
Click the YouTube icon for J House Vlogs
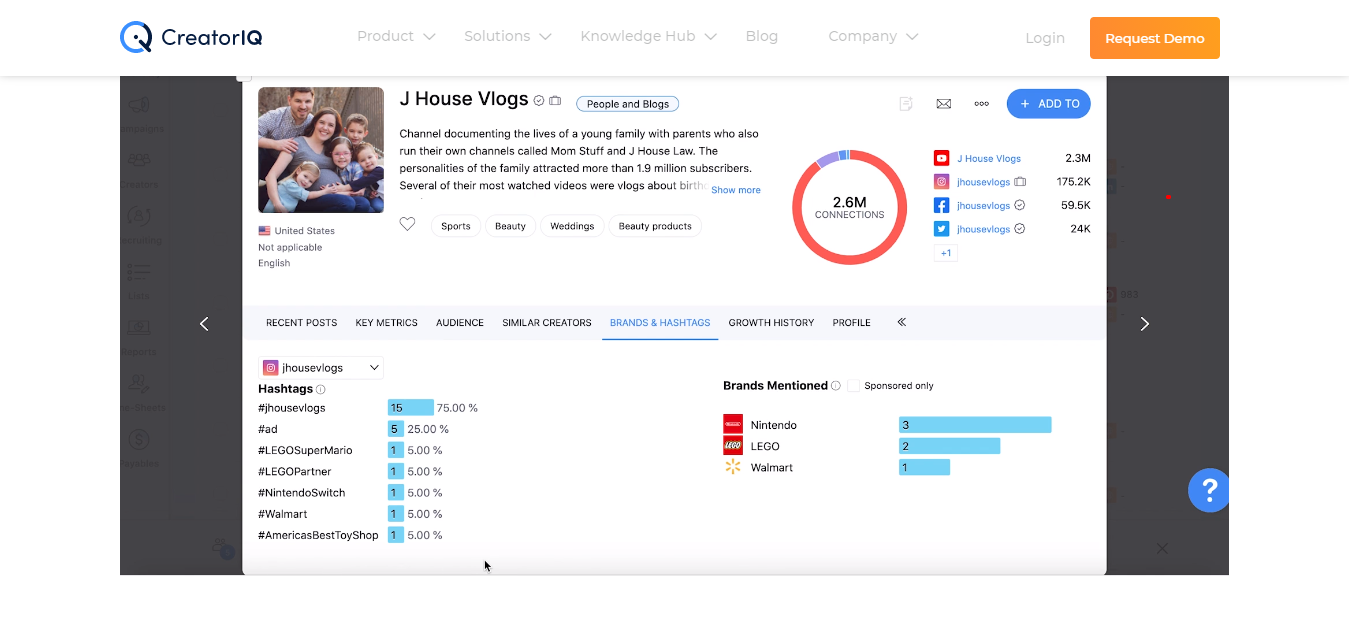pos(941,158)
